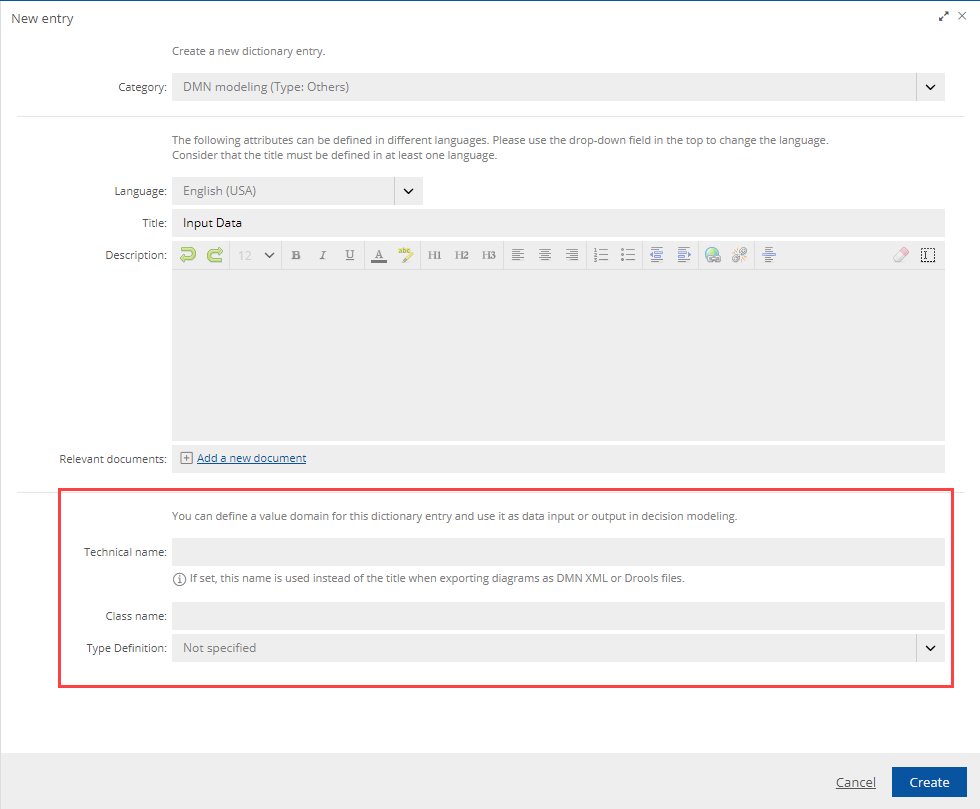Open the font color picker
The width and height of the screenshot is (980, 809).
(x=378, y=255)
